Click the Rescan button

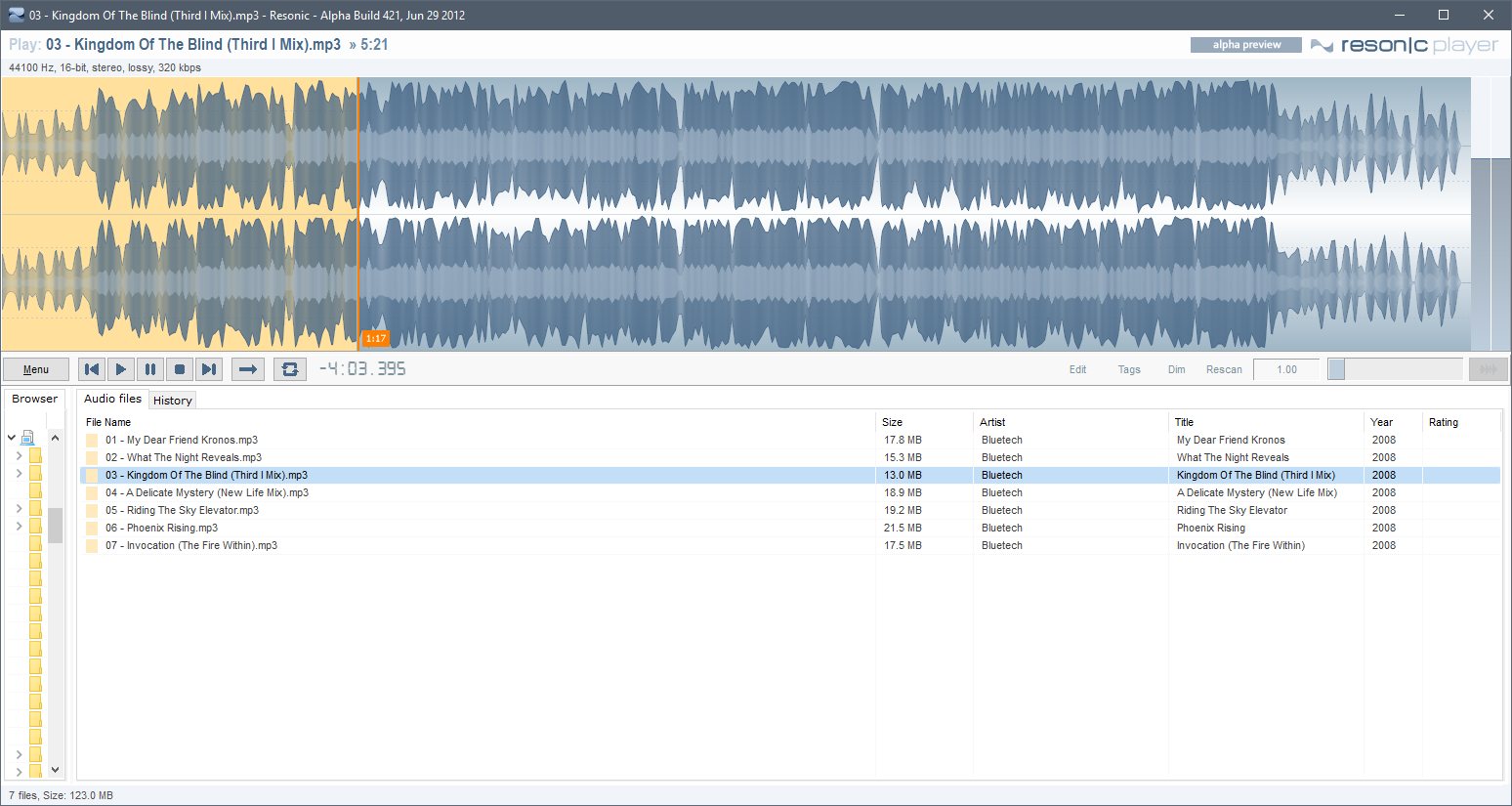(1224, 369)
